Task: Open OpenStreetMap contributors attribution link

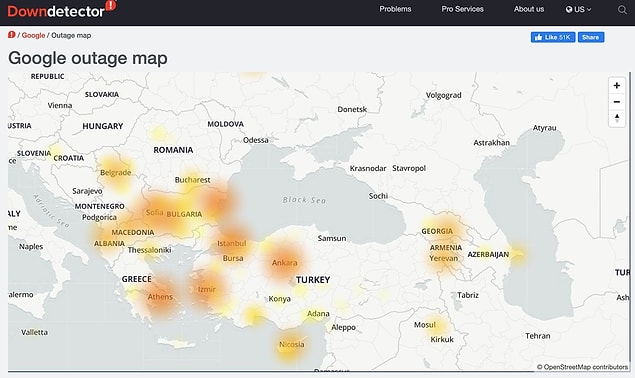Action: click(582, 367)
